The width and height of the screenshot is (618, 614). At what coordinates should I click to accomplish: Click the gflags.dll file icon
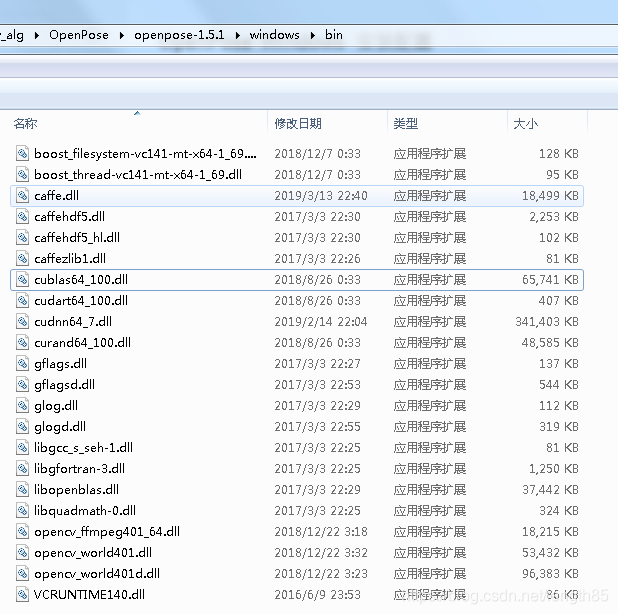[x=22, y=363]
